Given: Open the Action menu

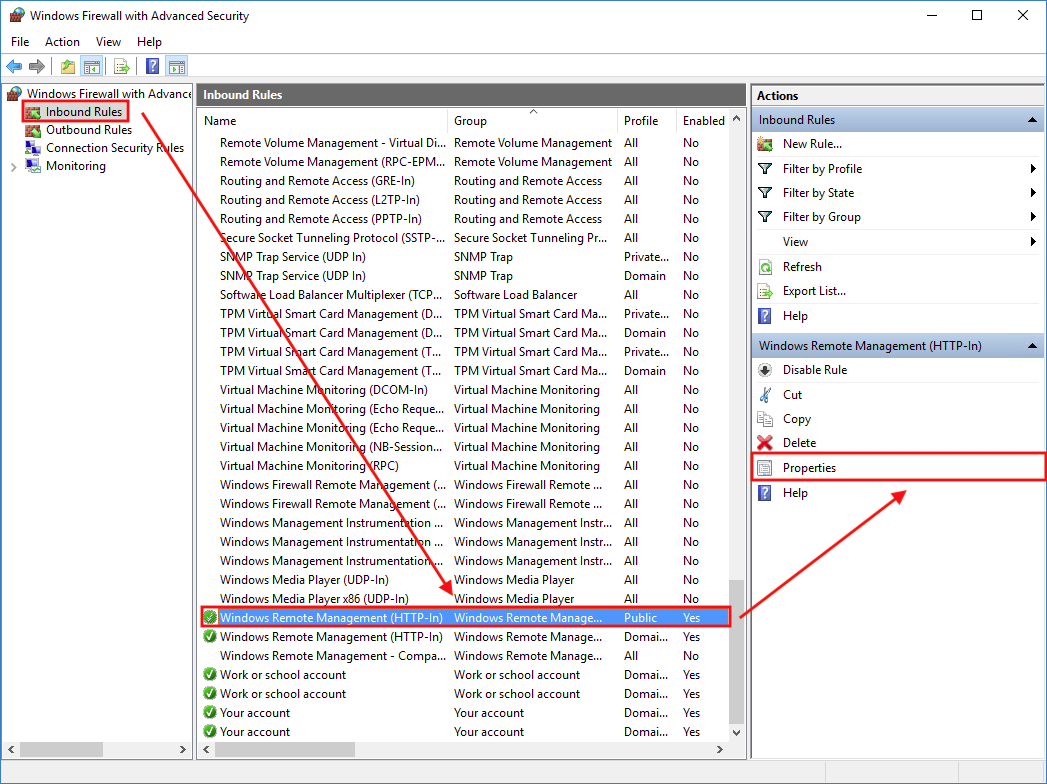Looking at the screenshot, I should 62,42.
